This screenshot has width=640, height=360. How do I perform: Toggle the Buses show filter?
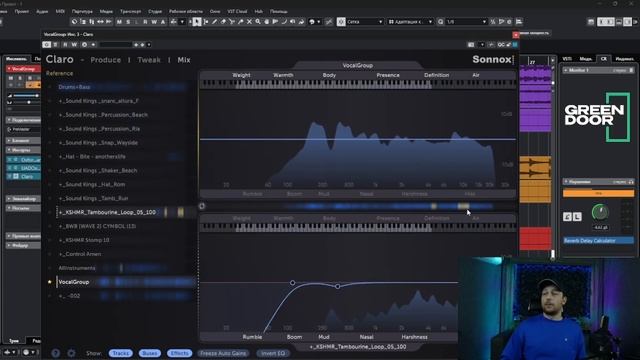(149, 353)
